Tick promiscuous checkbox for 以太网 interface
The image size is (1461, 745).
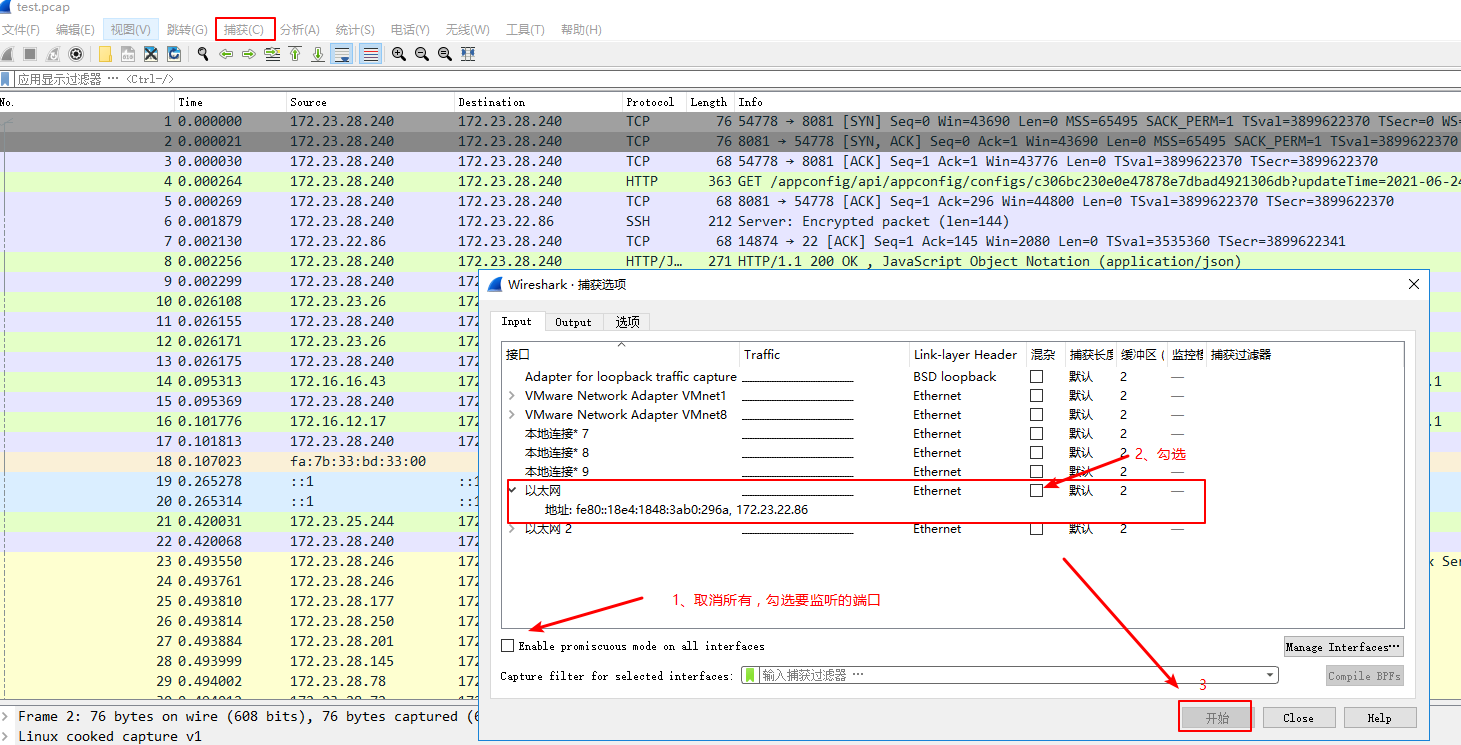[1036, 490]
